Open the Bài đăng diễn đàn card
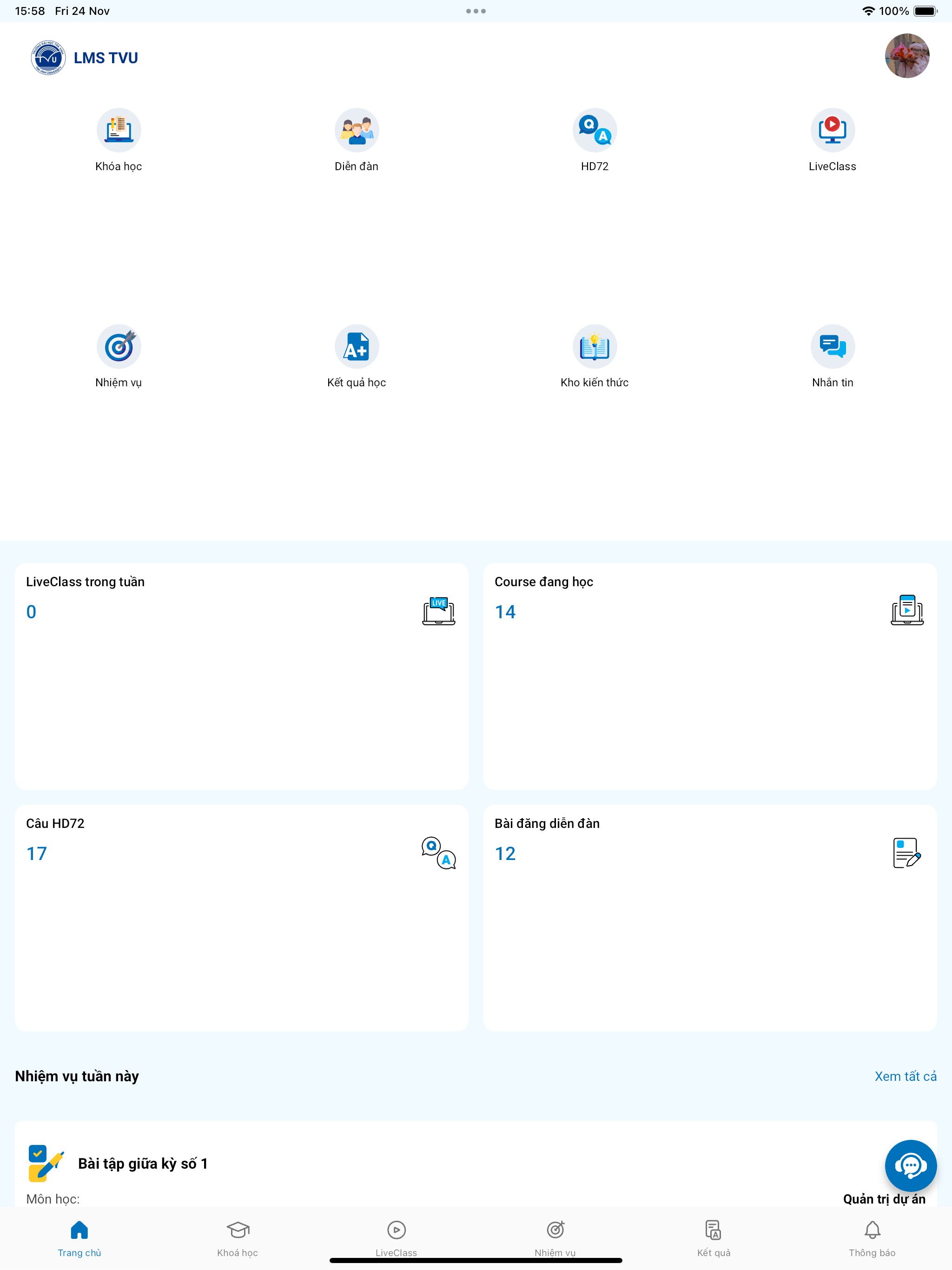The width and height of the screenshot is (952, 1270). 710,918
